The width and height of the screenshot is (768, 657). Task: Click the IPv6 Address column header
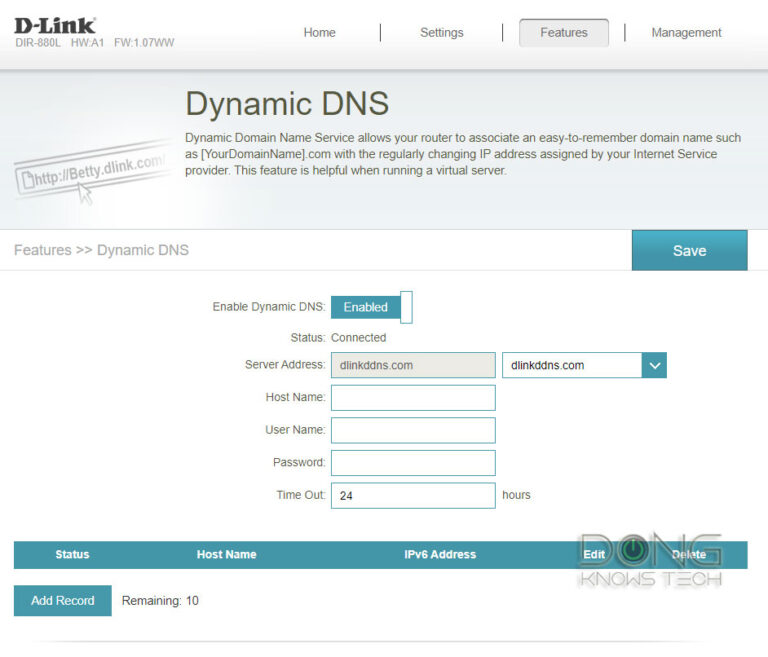(x=440, y=555)
